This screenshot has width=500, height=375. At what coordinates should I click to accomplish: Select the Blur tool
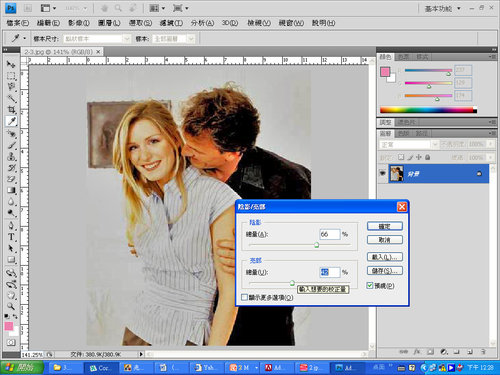(x=11, y=202)
